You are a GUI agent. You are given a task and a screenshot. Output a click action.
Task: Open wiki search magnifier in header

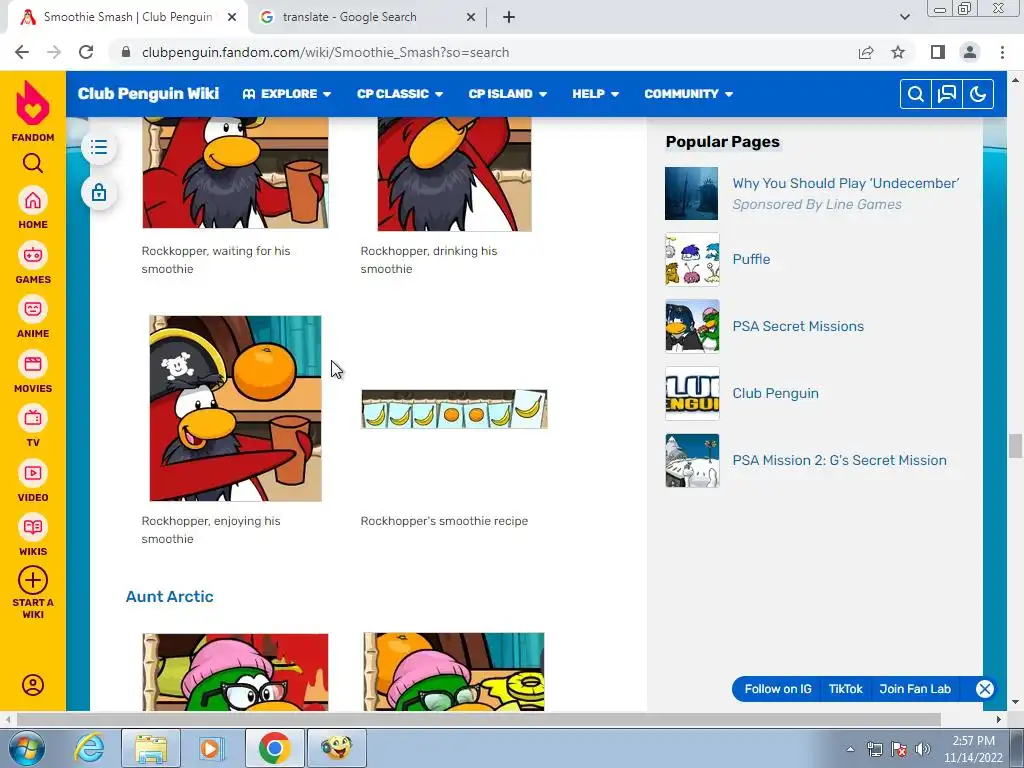coord(916,94)
